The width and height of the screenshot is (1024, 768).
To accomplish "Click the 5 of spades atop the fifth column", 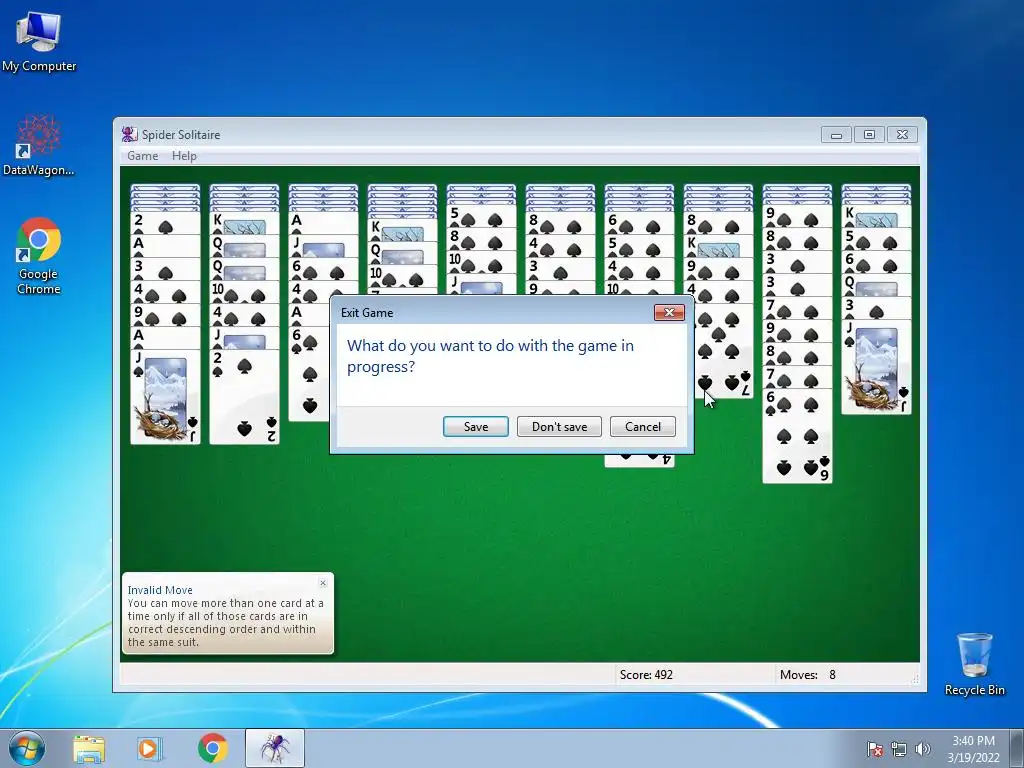I will click(481, 216).
